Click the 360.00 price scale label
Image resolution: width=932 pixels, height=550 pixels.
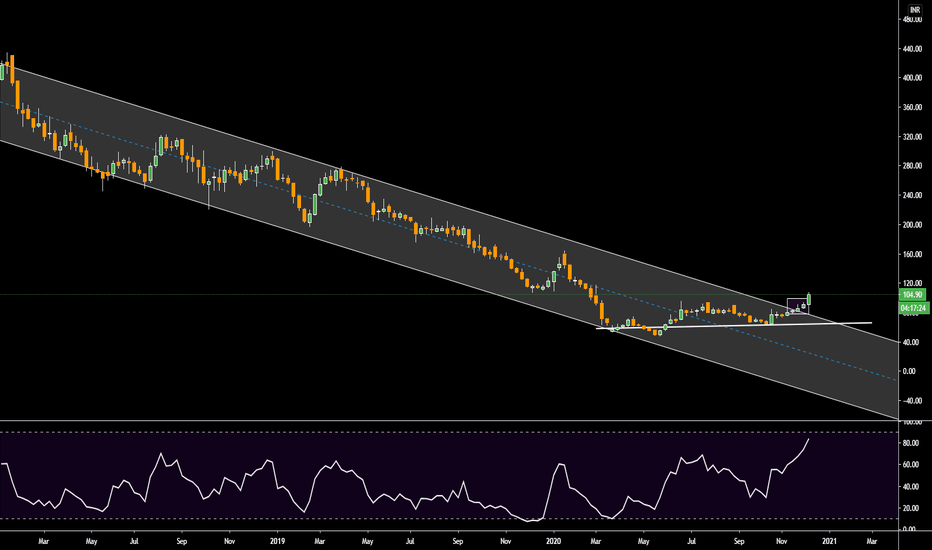coord(912,108)
